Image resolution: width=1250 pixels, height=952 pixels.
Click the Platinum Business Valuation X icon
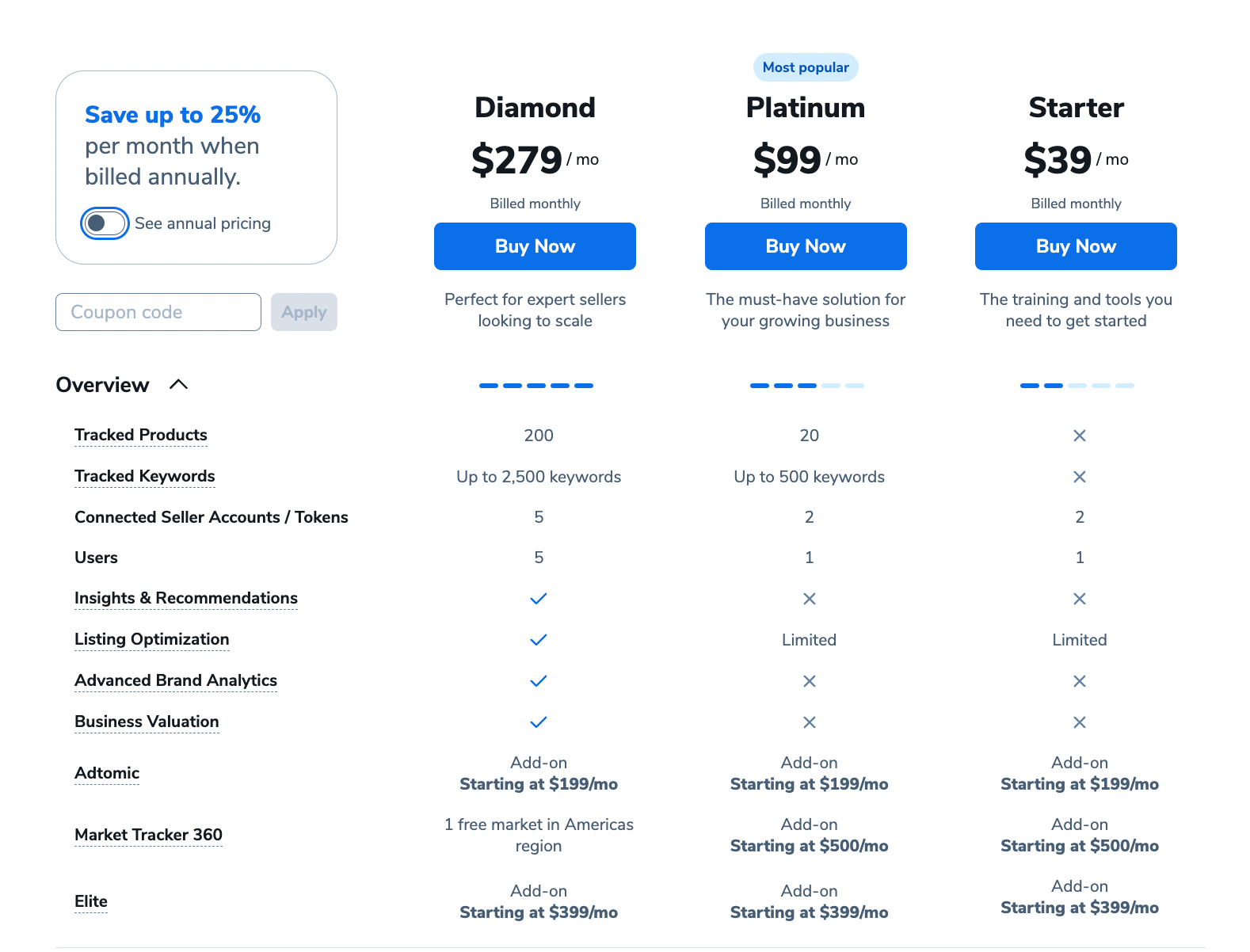[x=809, y=722]
